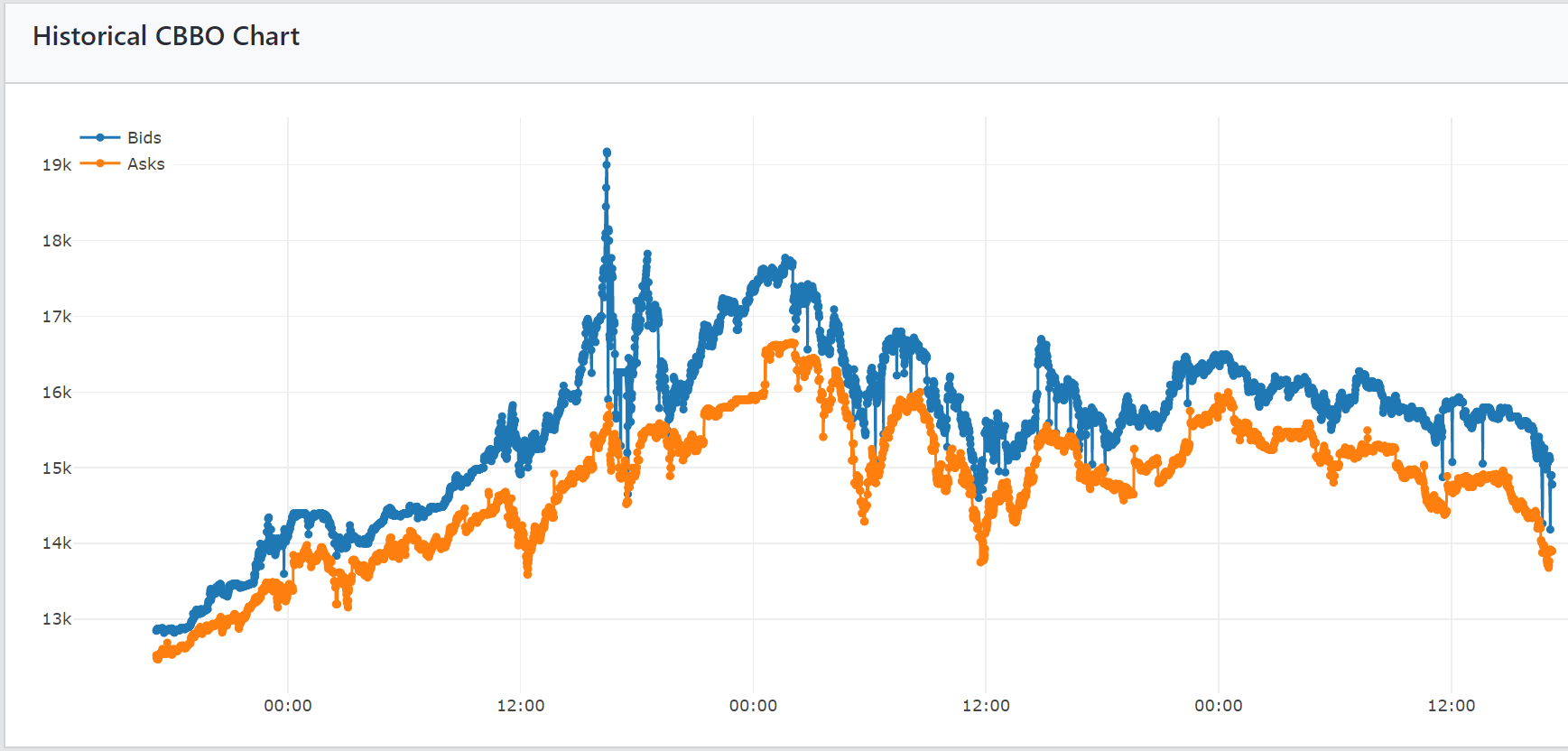Click the blue Bids legend line marker
1568x751 pixels.
tap(100, 138)
